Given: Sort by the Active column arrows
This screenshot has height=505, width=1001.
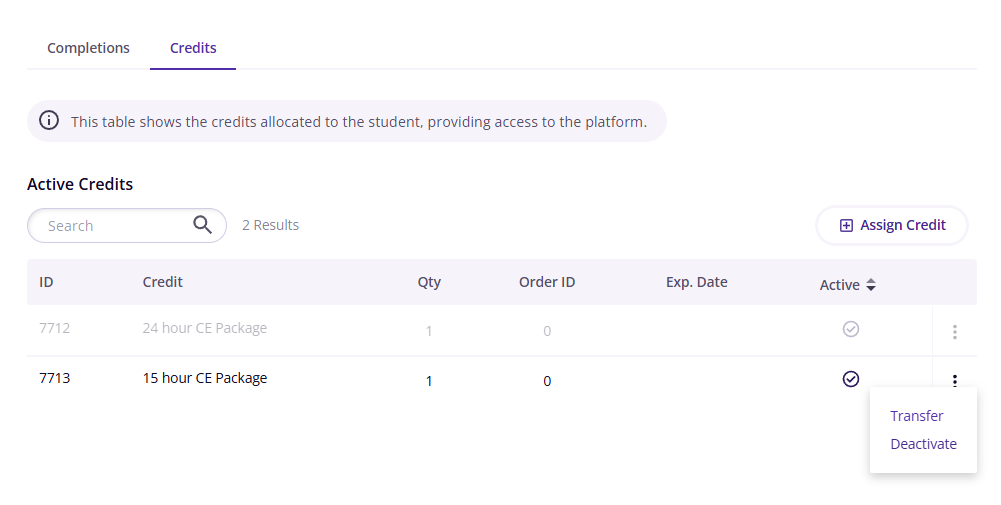Looking at the screenshot, I should pos(871,285).
